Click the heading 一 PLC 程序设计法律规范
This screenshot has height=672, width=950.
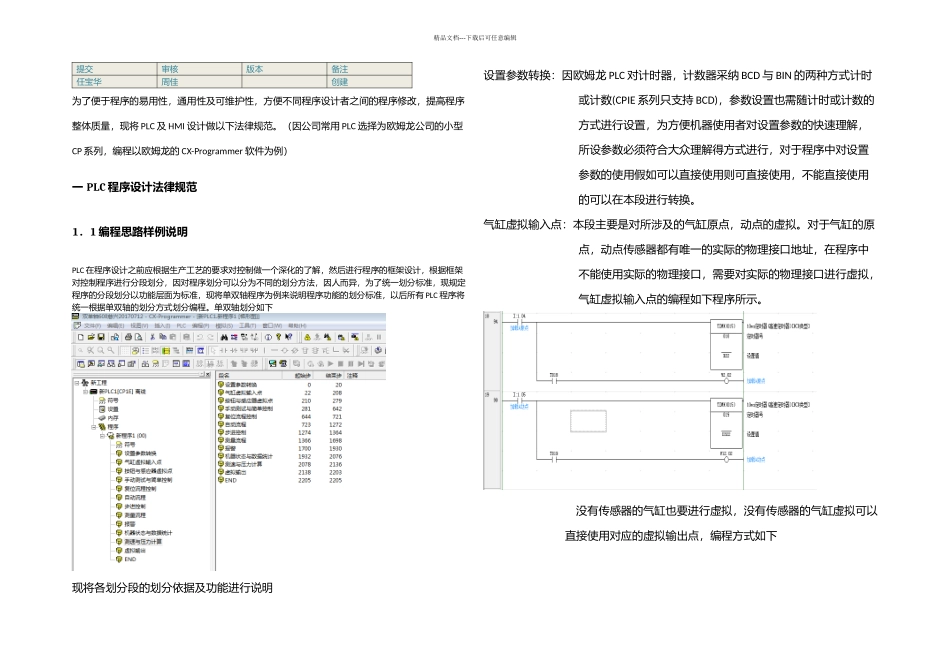click(135, 187)
